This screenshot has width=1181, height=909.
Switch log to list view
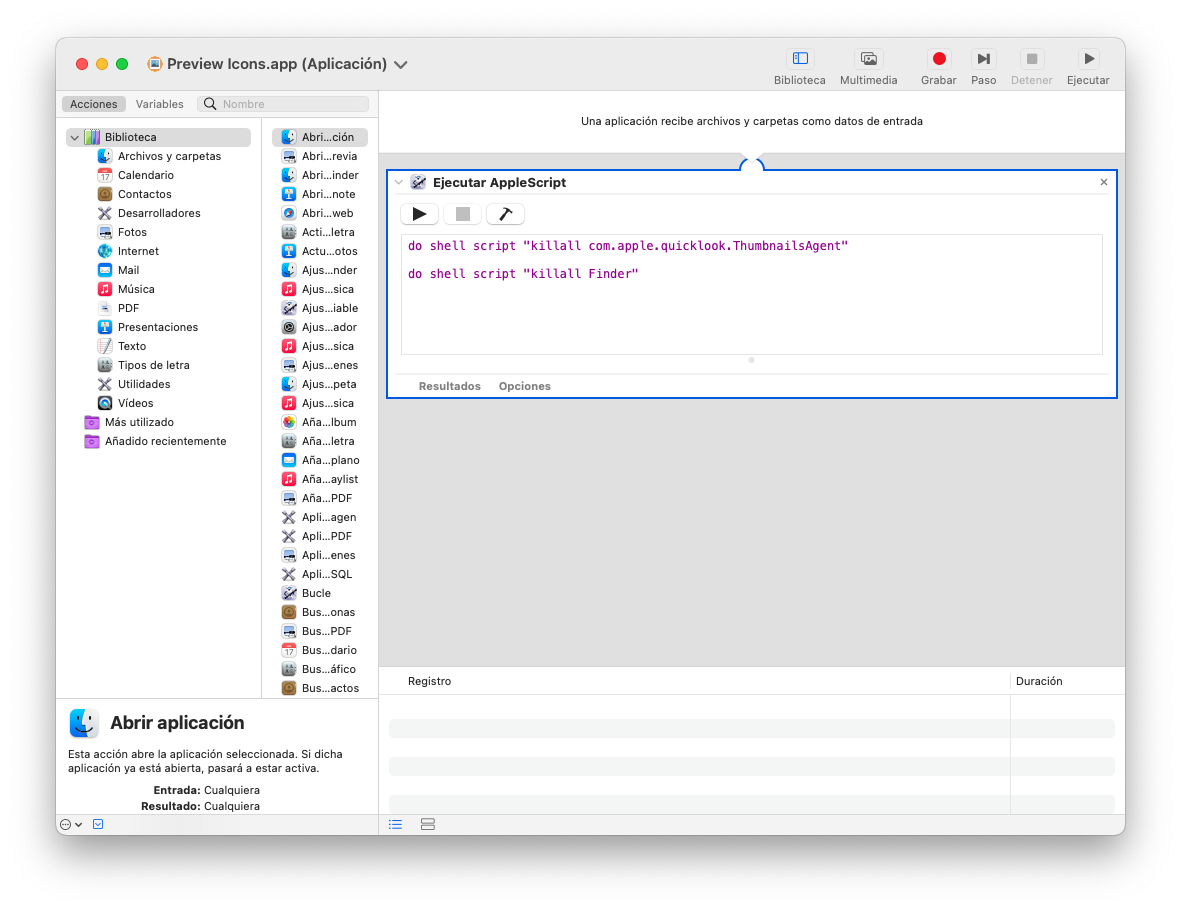(395, 825)
